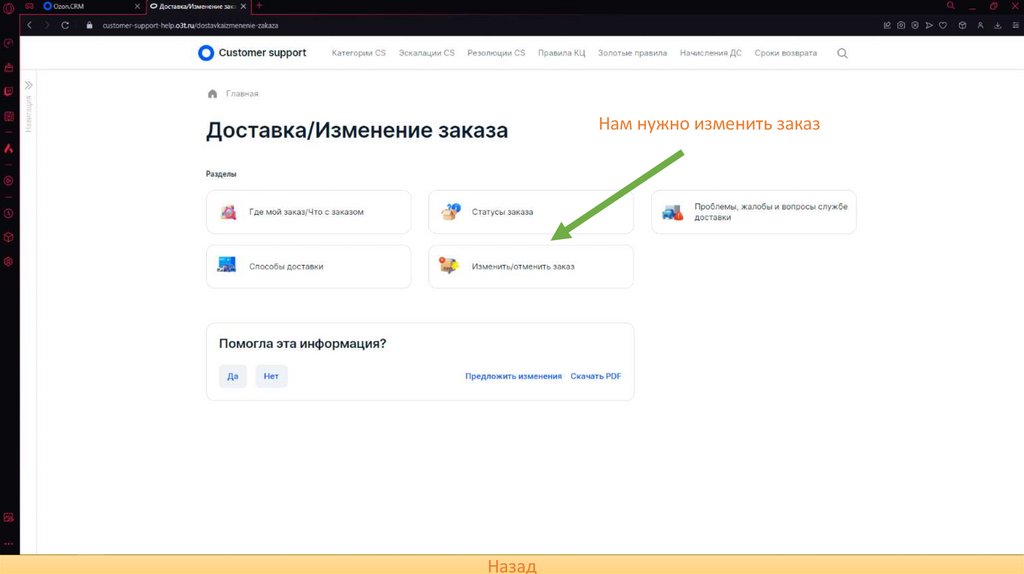The image size is (1024, 574).
Task: Click the Помогла эта информация? heading
Action: [302, 343]
